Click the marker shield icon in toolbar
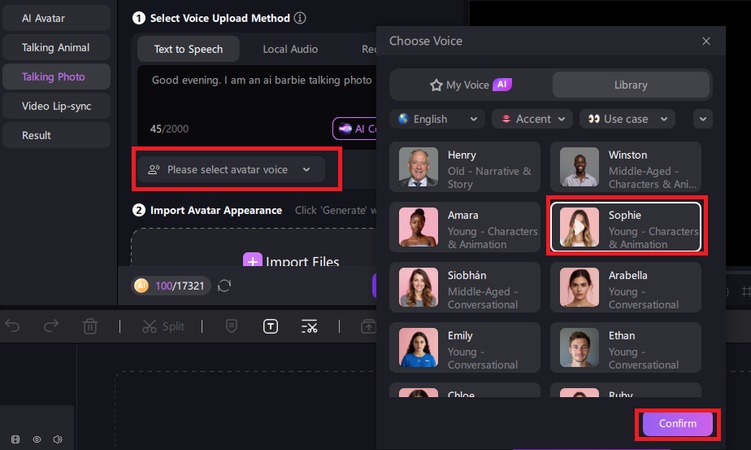 [231, 326]
